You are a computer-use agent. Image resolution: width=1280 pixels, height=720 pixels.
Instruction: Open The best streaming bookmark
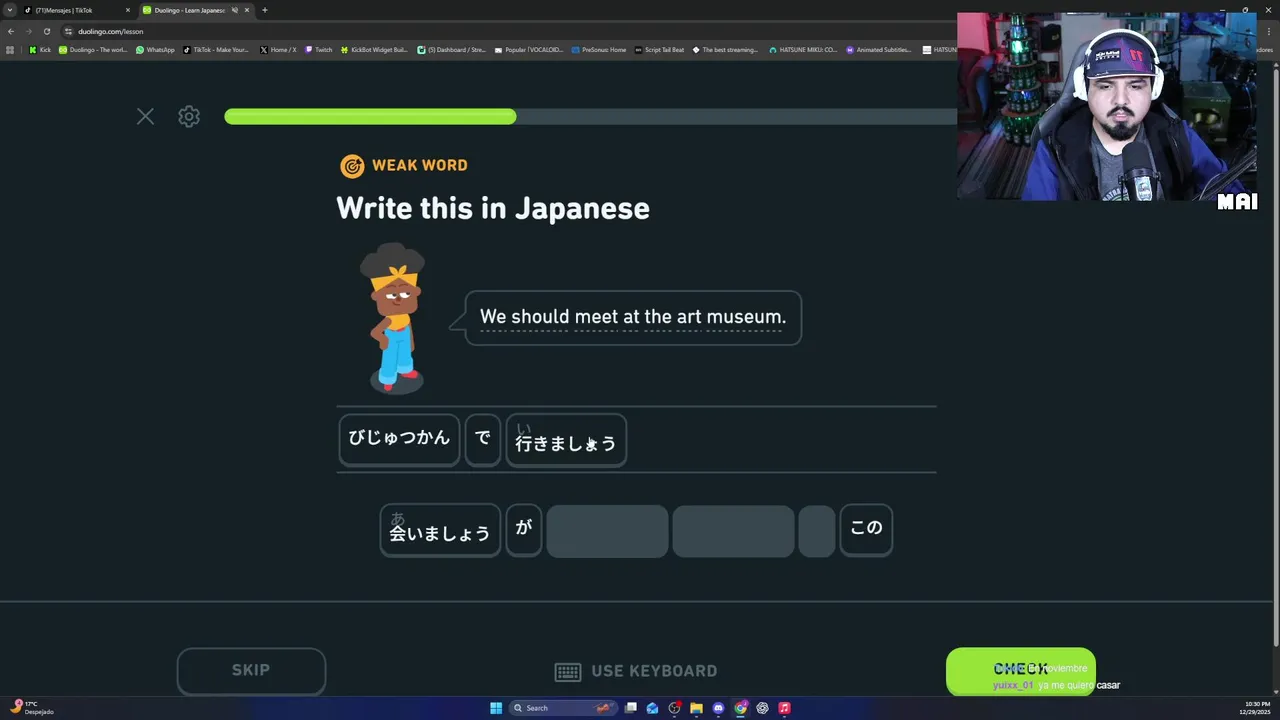(x=725, y=49)
